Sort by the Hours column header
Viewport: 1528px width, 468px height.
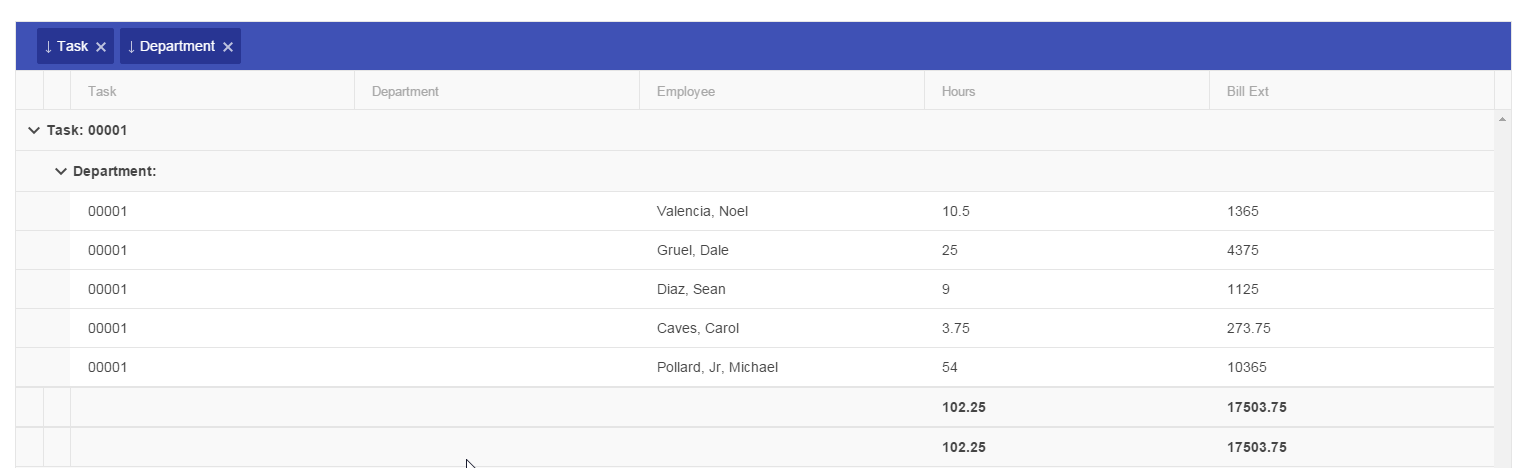(x=958, y=91)
